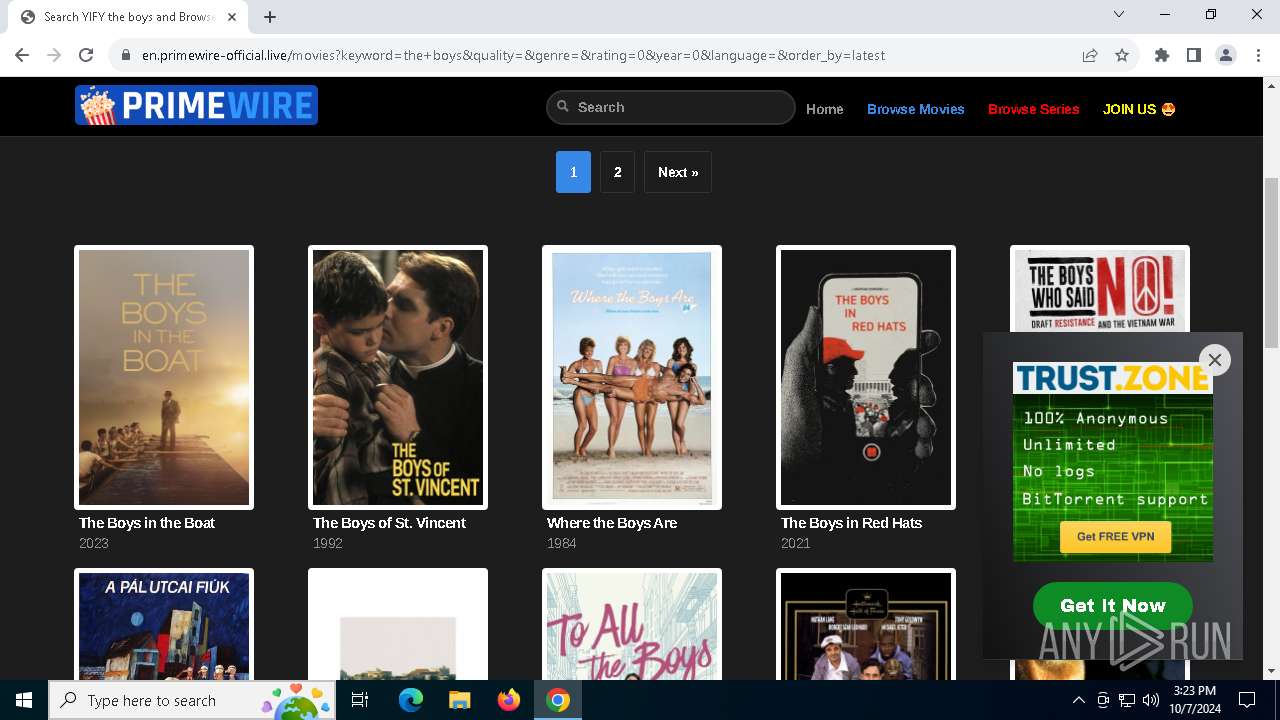Click the Next » pagination button
Image resolution: width=1280 pixels, height=720 pixels.
tap(678, 172)
